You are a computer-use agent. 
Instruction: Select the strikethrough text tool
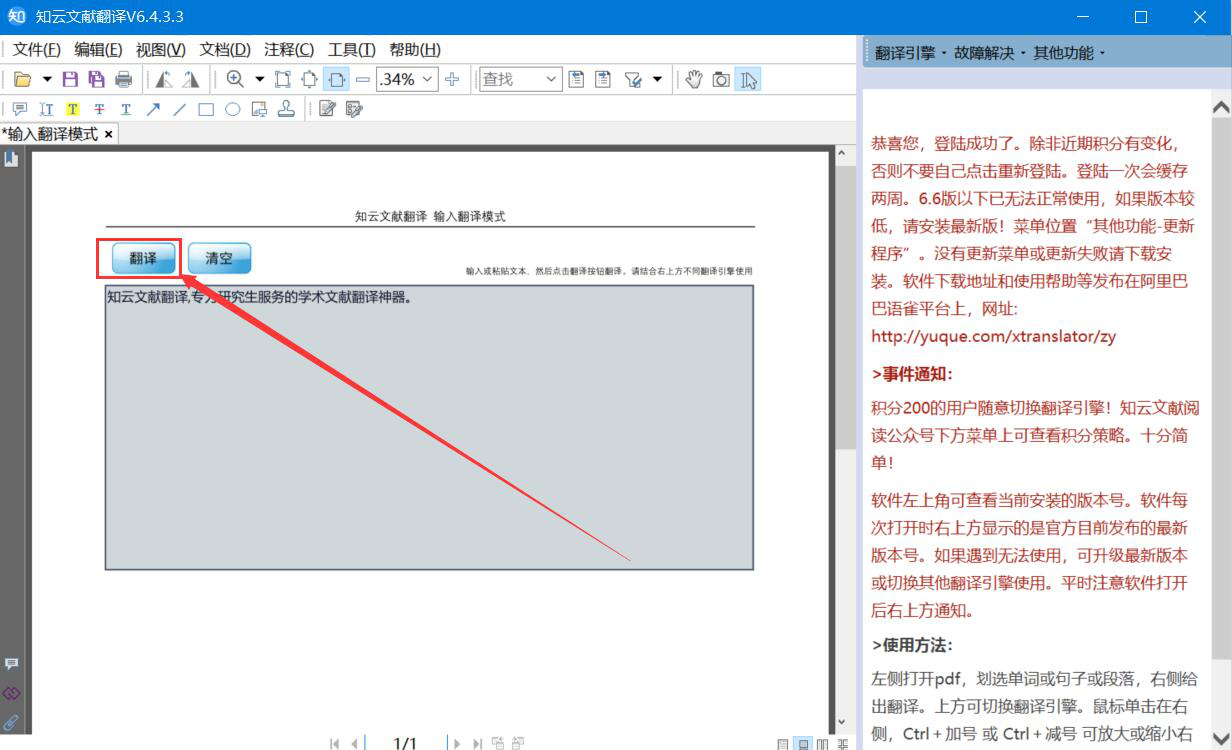(x=99, y=109)
